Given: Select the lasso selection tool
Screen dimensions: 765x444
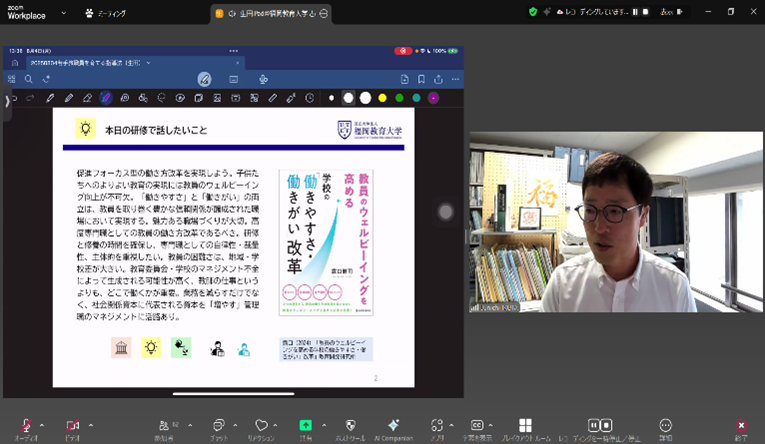Looking at the screenshot, I should pos(161,98).
